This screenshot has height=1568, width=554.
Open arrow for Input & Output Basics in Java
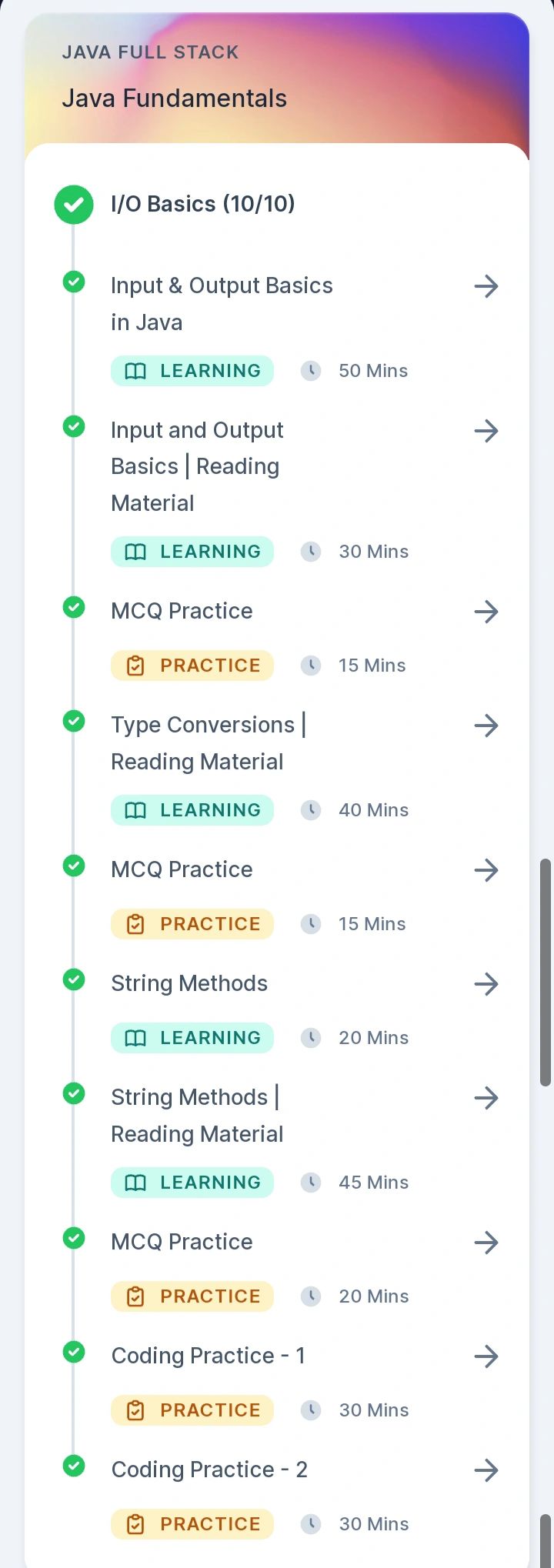[x=486, y=287]
